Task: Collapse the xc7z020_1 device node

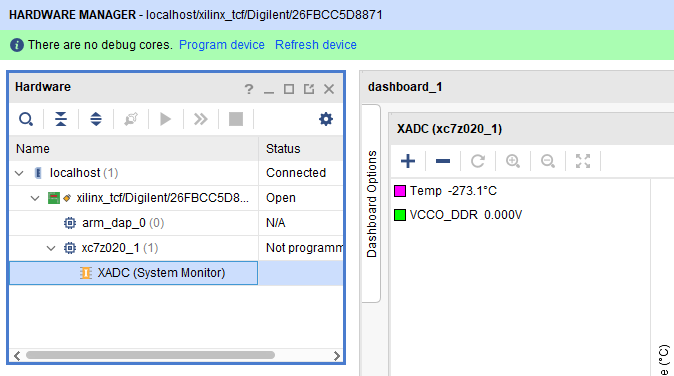Action: click(x=51, y=248)
